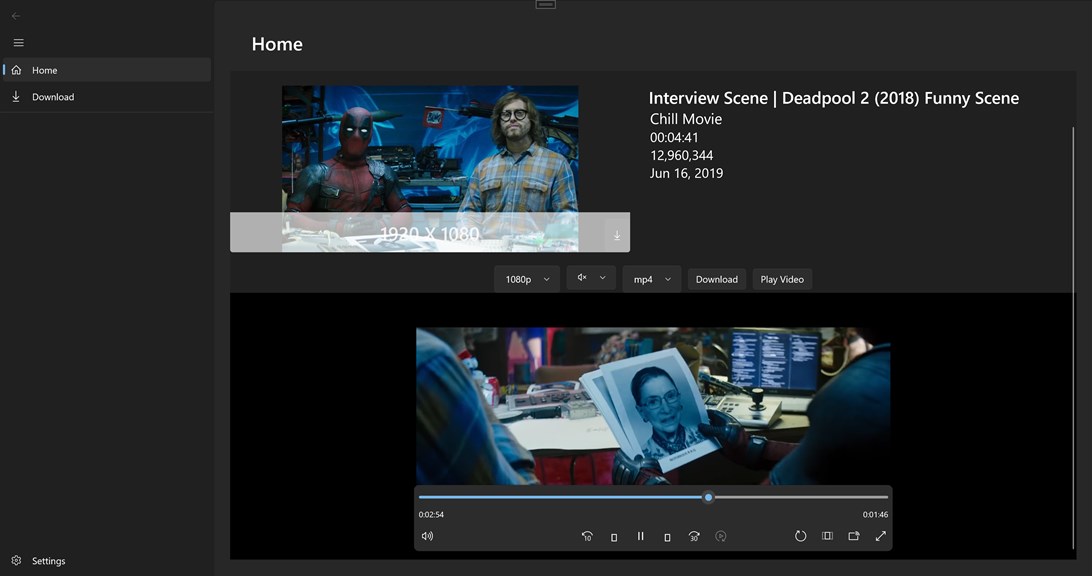Pause the video playback
The width and height of the screenshot is (1092, 576).
coord(641,536)
